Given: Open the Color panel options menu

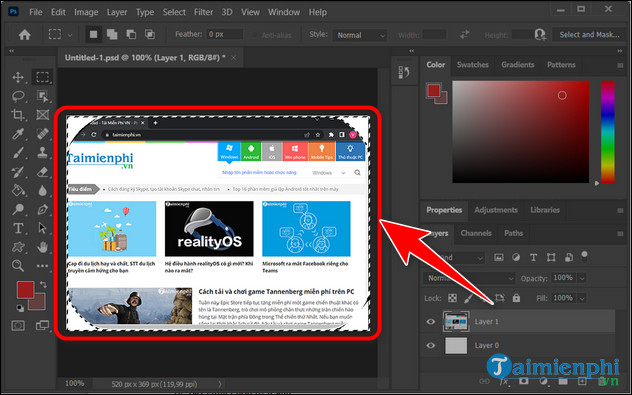Looking at the screenshot, I should (620, 65).
